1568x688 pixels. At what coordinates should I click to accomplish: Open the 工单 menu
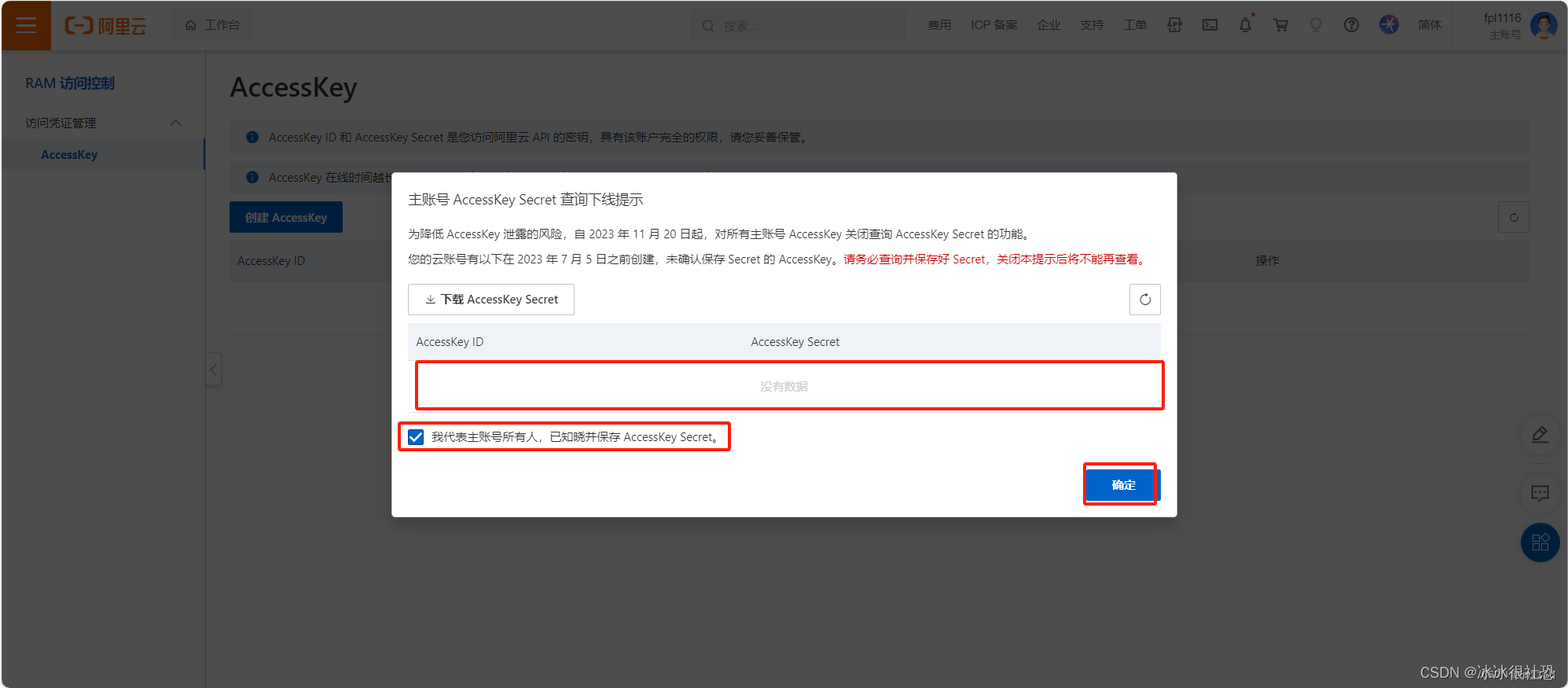[x=1135, y=25]
